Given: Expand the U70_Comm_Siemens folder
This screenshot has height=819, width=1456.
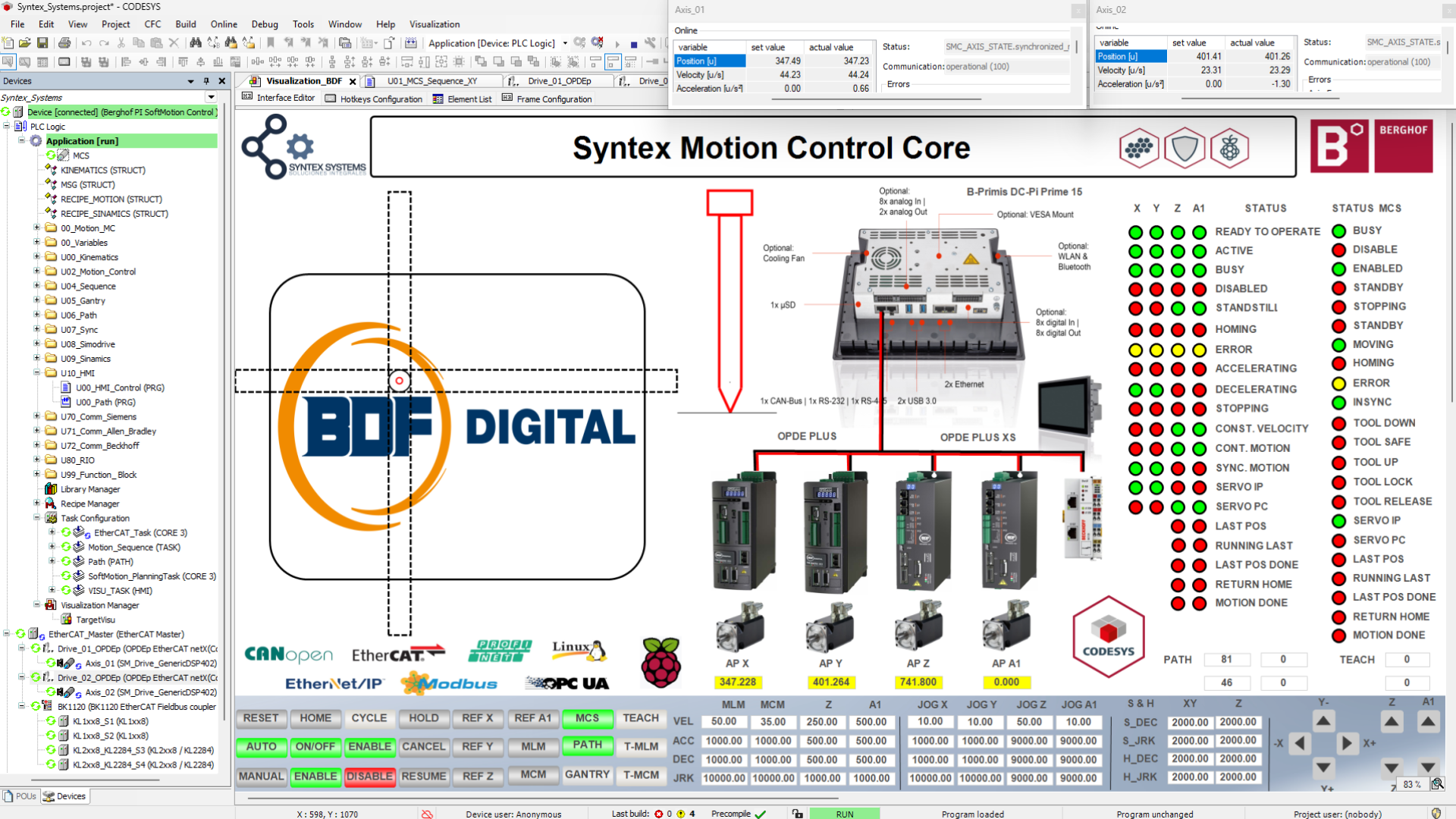Looking at the screenshot, I should pyautogui.click(x=36, y=416).
